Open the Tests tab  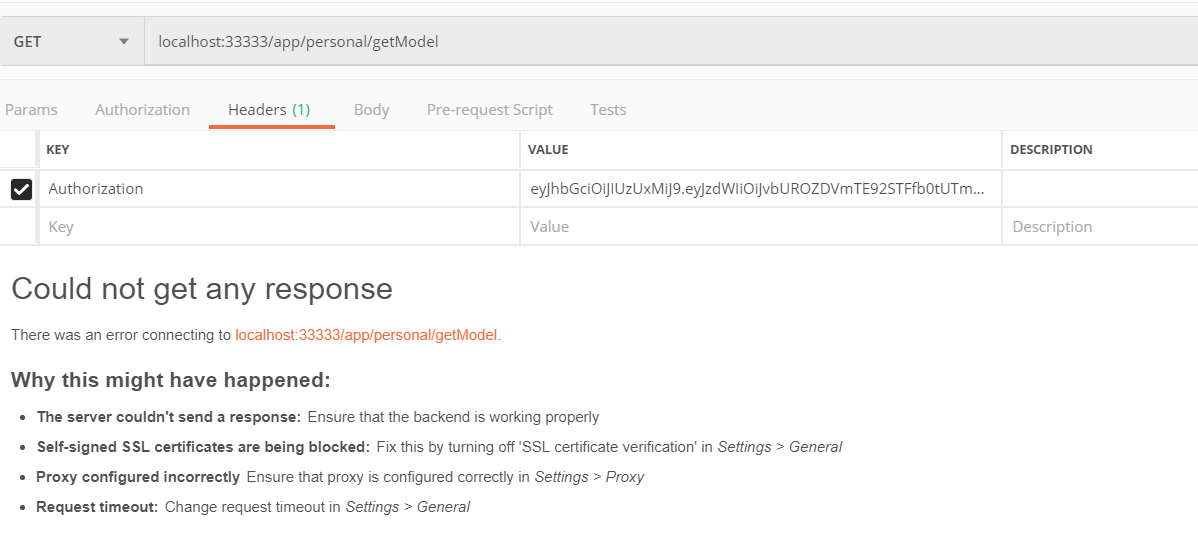coord(608,109)
